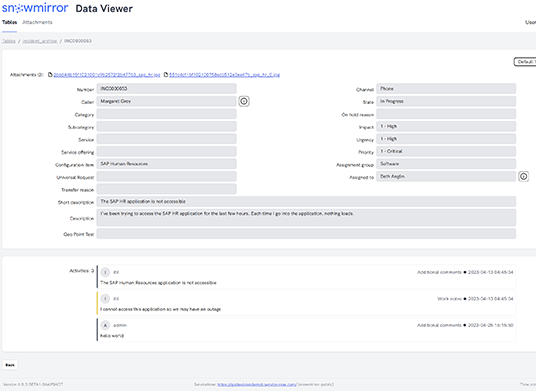Switch to the Tables tab
The image size is (536, 391).
coord(10,22)
